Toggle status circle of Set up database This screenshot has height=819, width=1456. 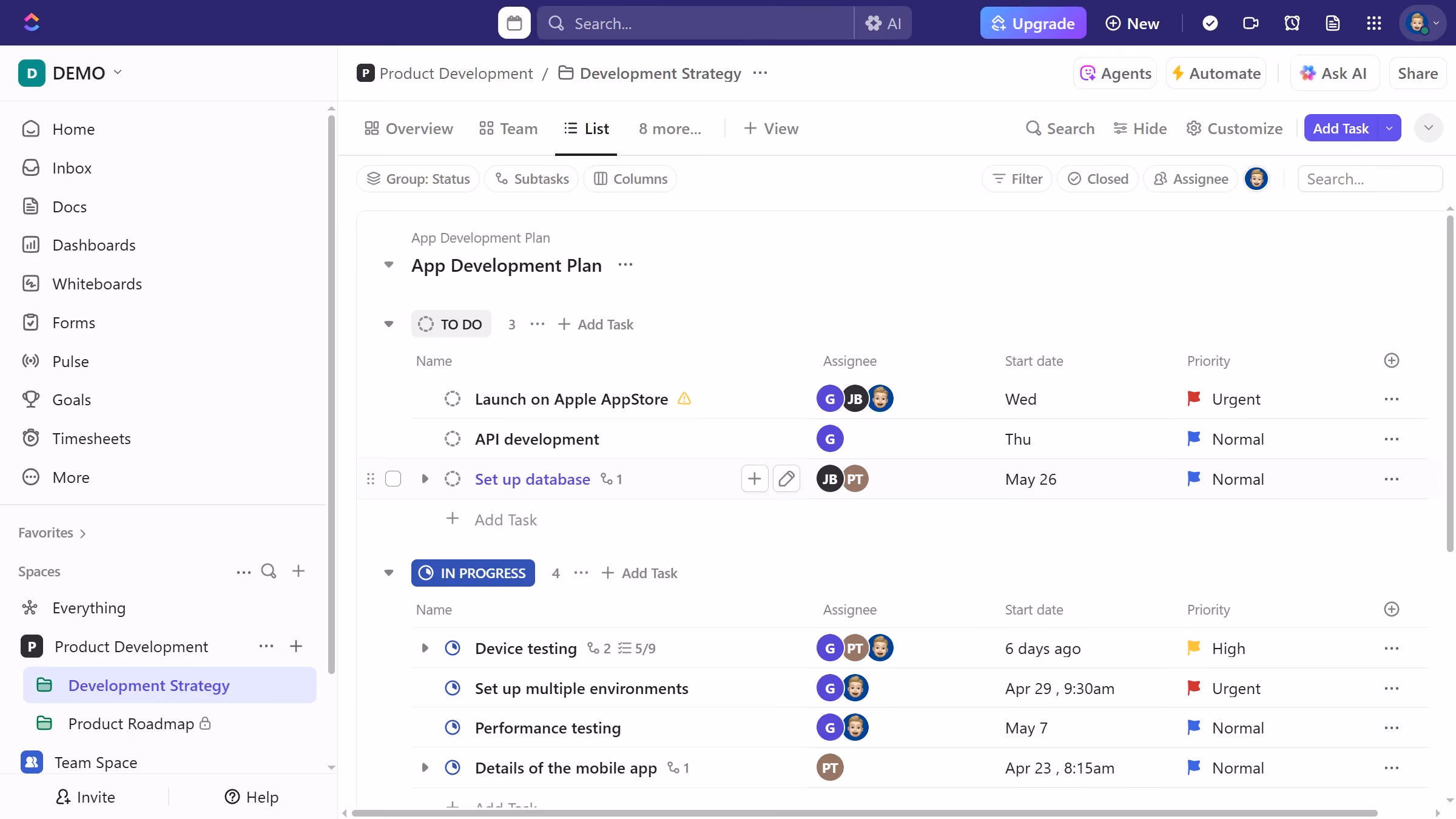[x=452, y=479]
